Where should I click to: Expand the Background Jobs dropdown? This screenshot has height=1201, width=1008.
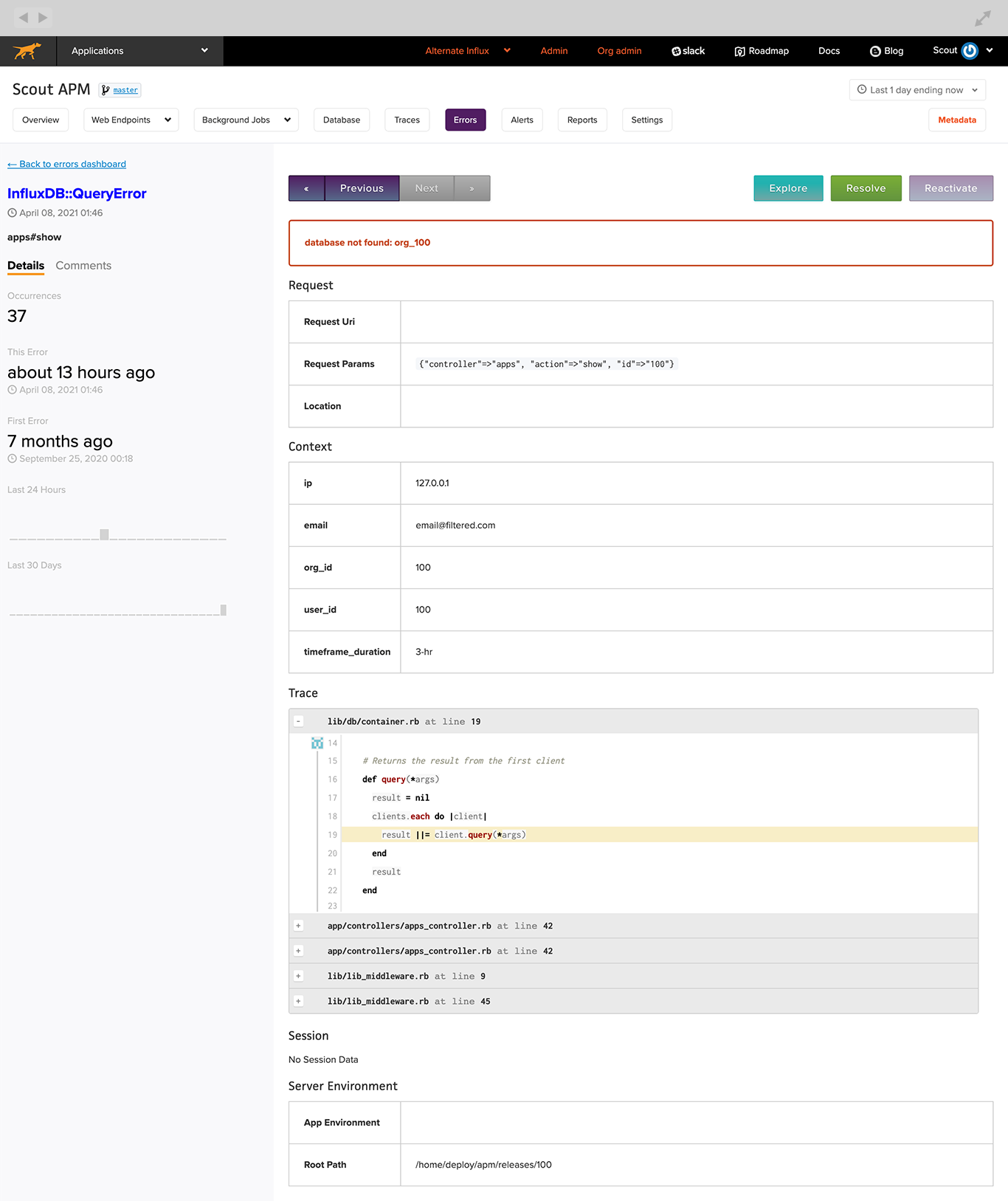pyautogui.click(x=246, y=120)
